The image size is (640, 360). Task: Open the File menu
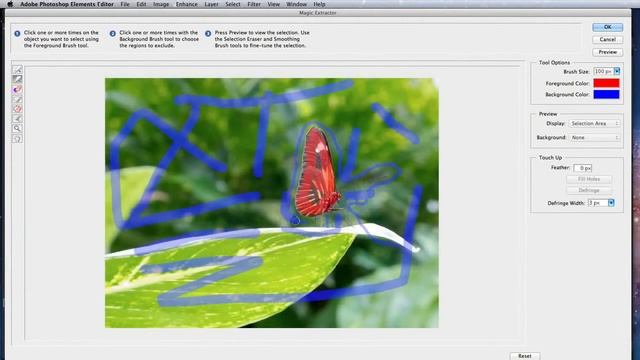tap(125, 4)
